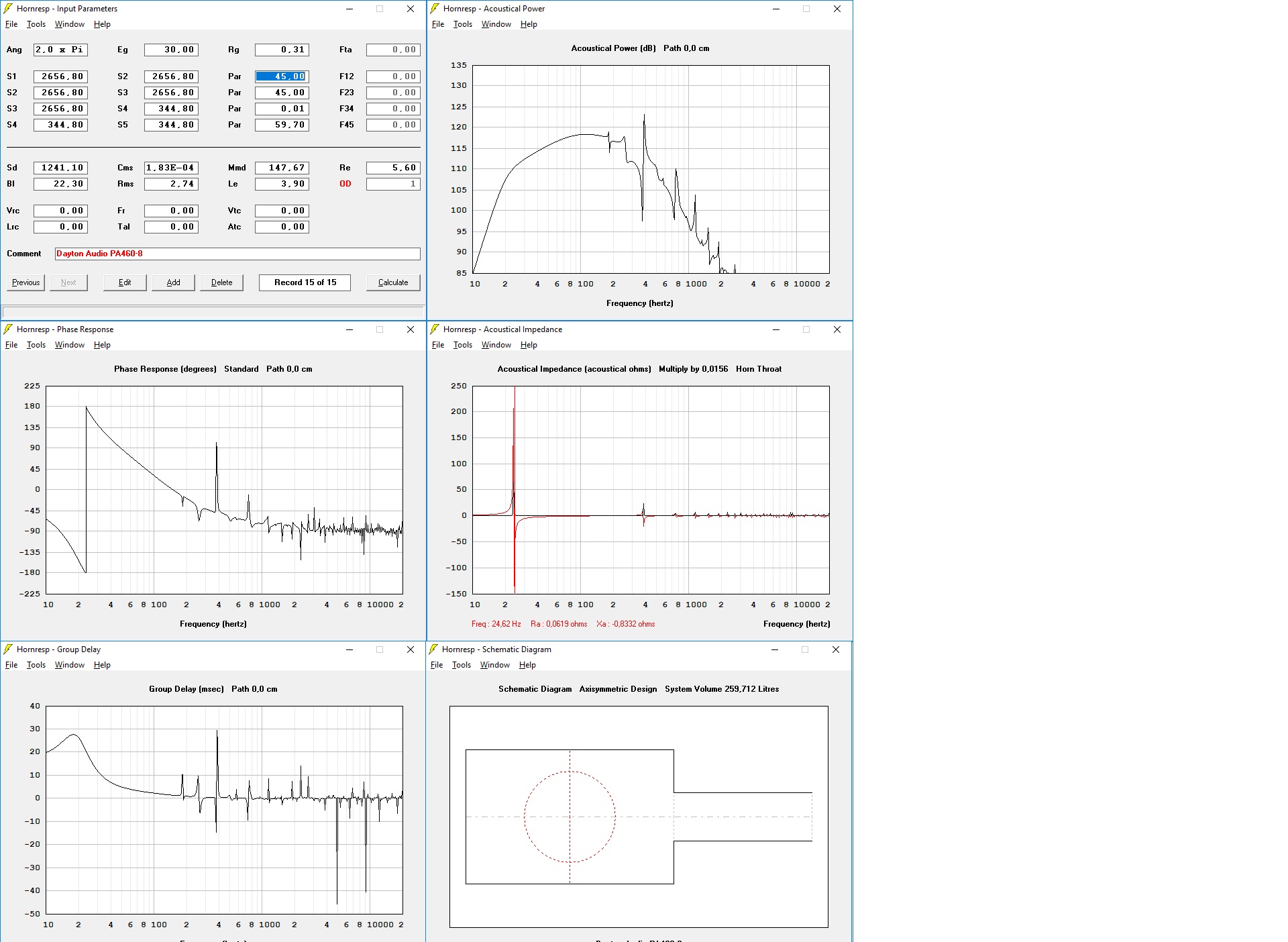Click the Delete record button
1288x942 pixels.
click(x=221, y=282)
